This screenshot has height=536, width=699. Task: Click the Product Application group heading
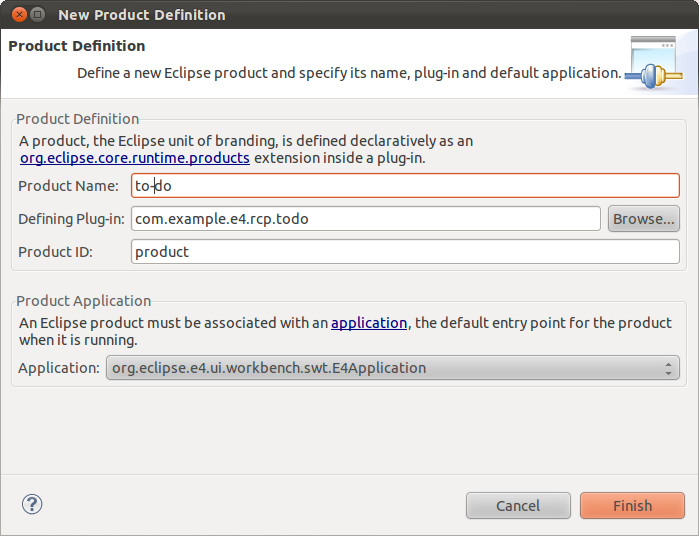[84, 301]
